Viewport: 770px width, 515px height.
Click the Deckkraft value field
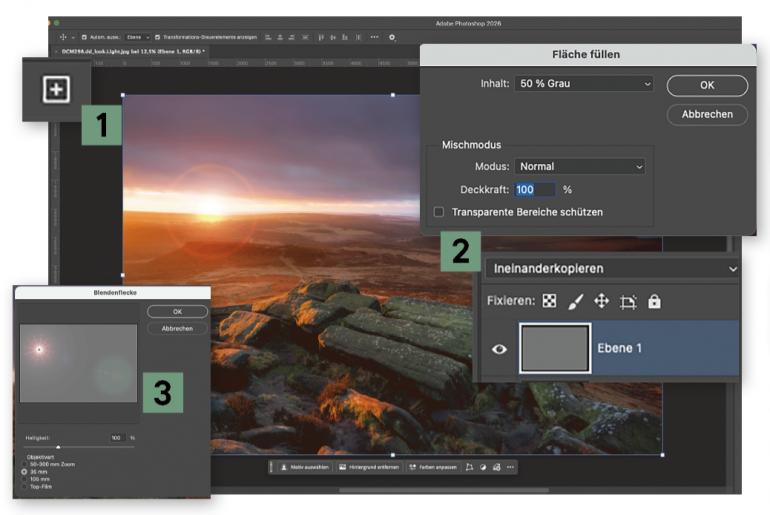(x=535, y=190)
